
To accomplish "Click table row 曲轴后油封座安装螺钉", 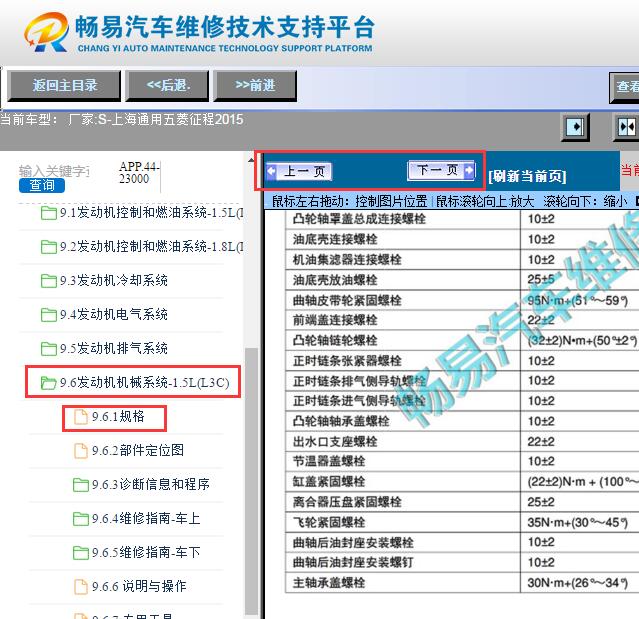I will [x=462, y=562].
